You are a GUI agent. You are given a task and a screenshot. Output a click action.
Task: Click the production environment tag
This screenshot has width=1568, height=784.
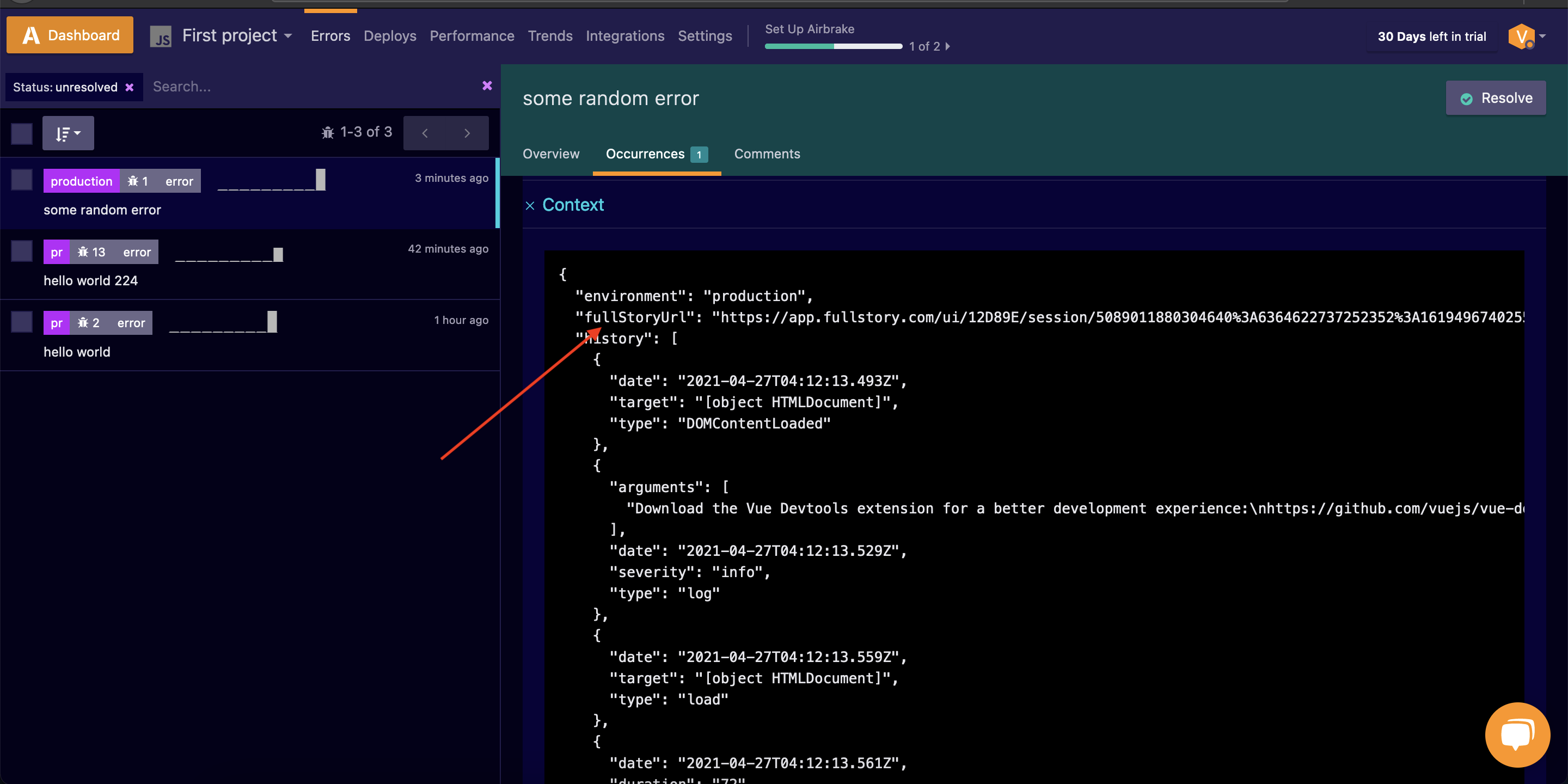(82, 181)
